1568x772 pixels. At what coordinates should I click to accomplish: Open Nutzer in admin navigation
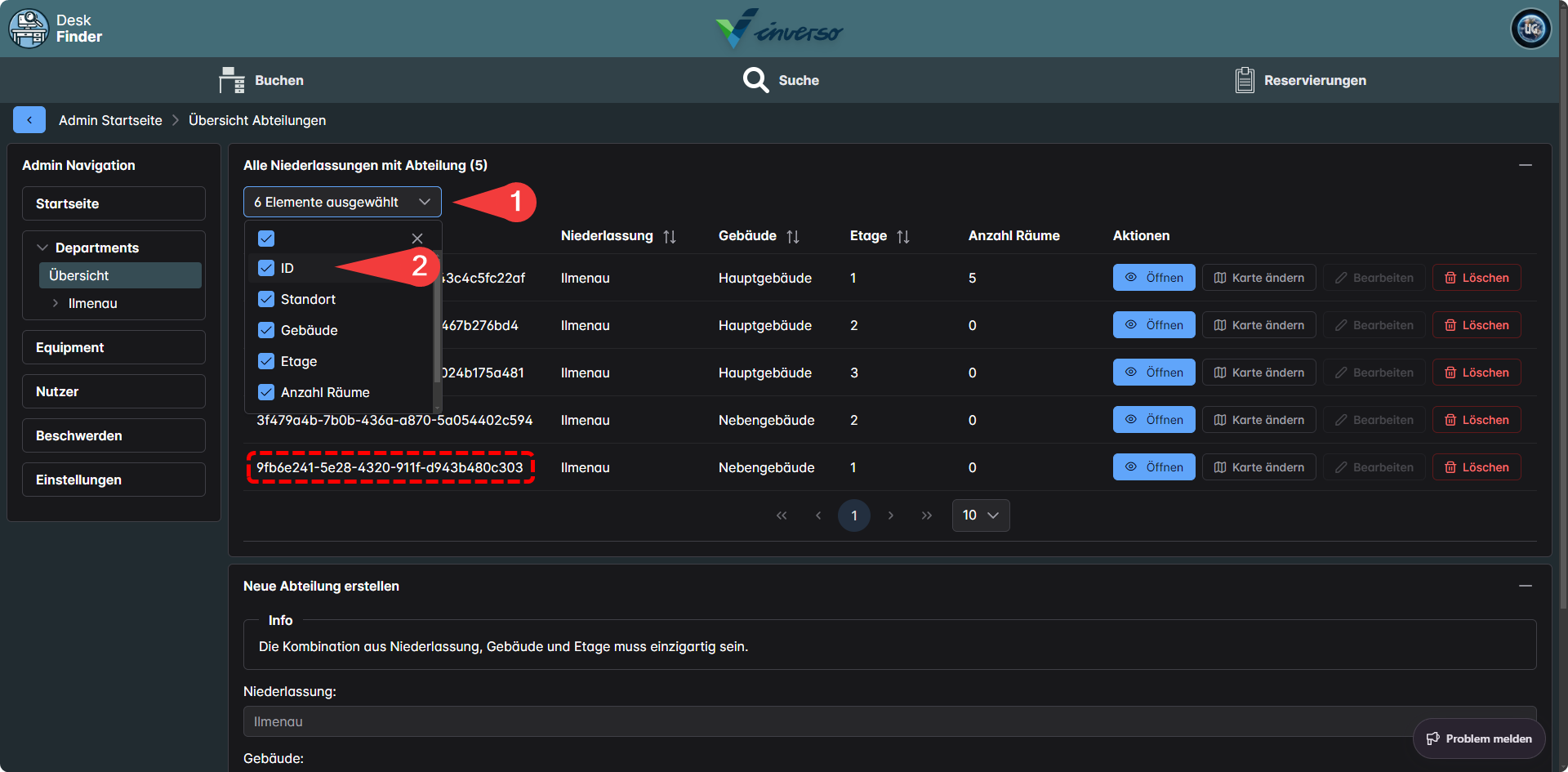[x=114, y=391]
